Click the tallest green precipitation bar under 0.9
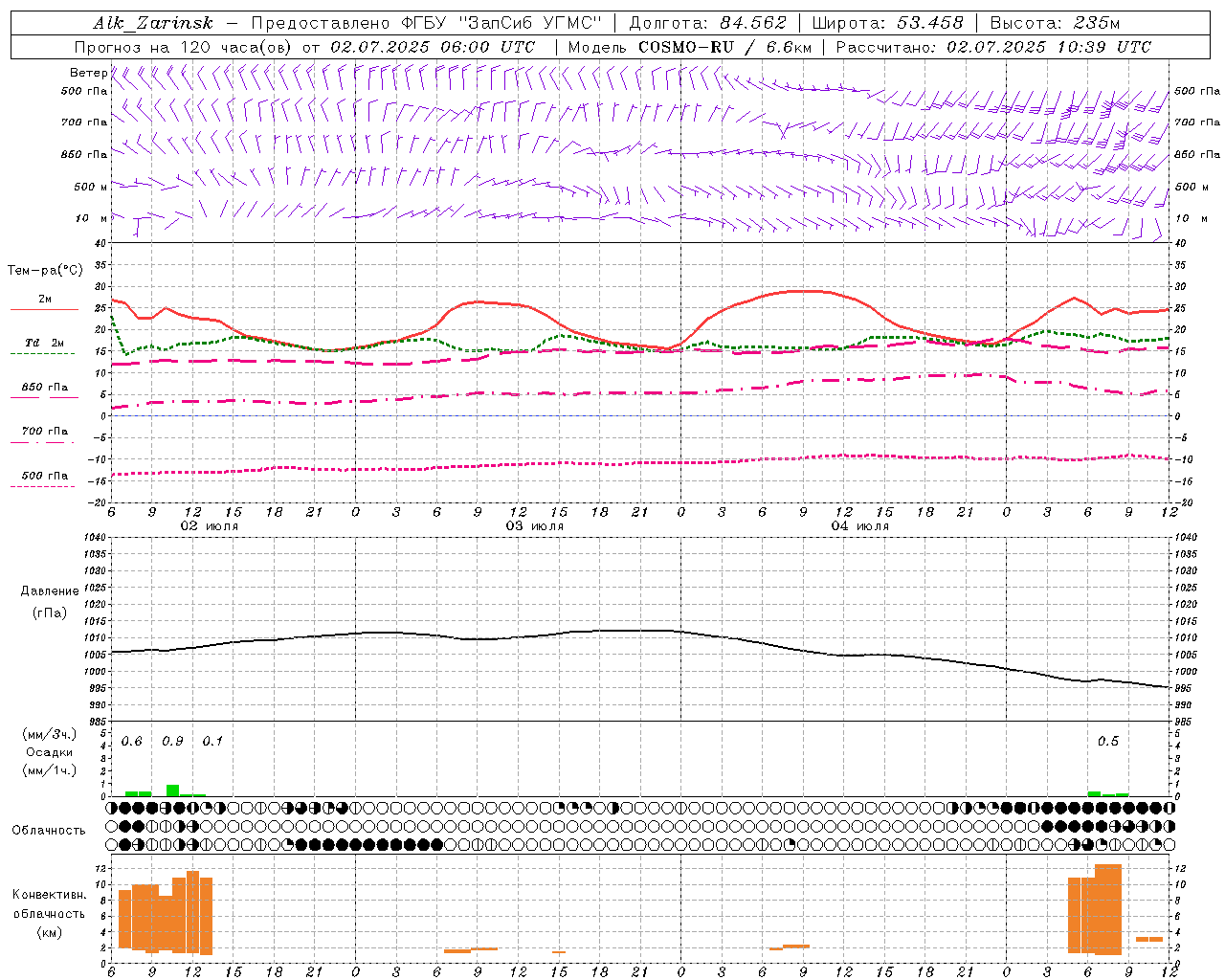Viewport: 1225px width, 980px height. [x=172, y=791]
